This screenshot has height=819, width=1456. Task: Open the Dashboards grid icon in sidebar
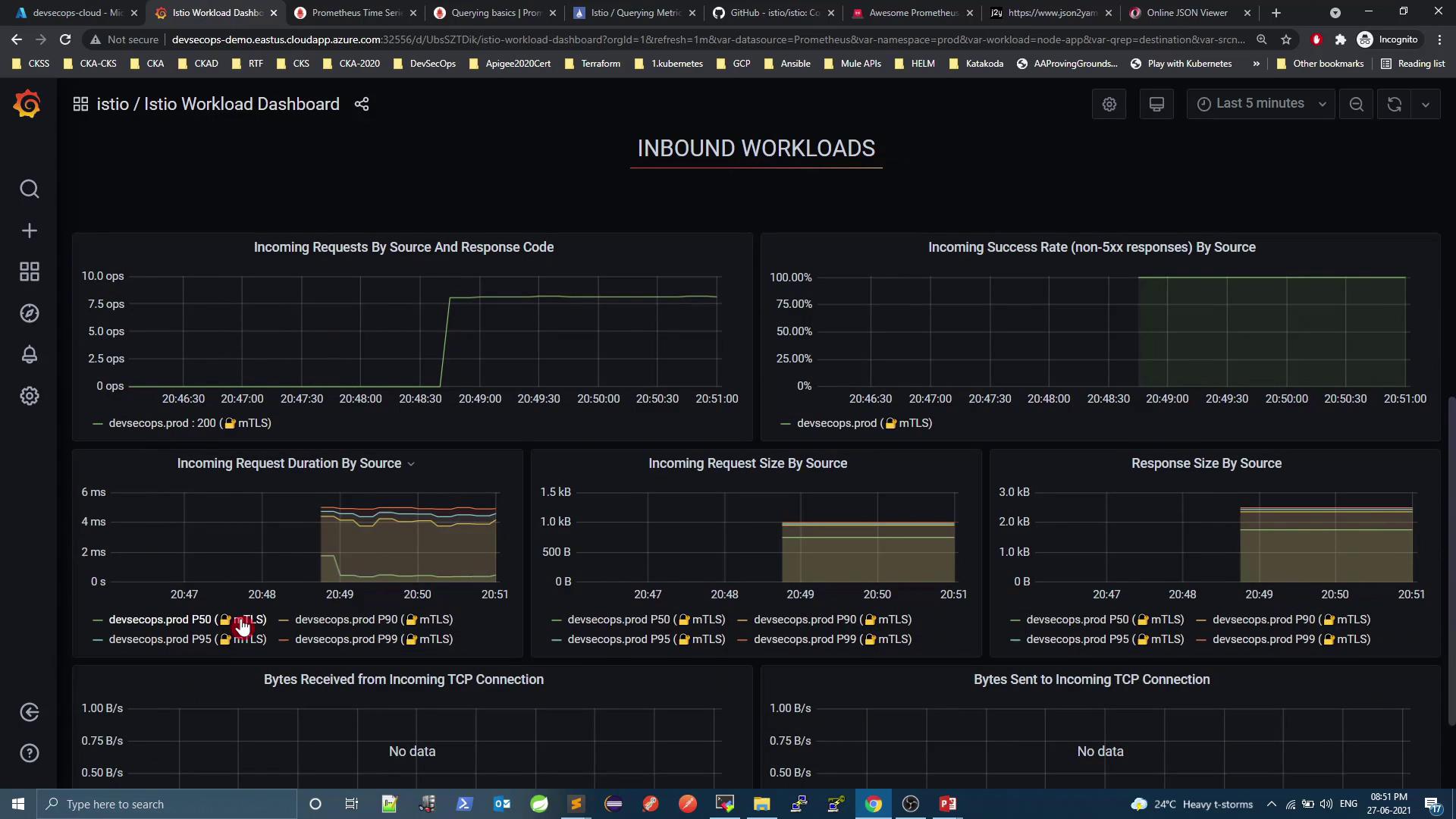coord(29,271)
